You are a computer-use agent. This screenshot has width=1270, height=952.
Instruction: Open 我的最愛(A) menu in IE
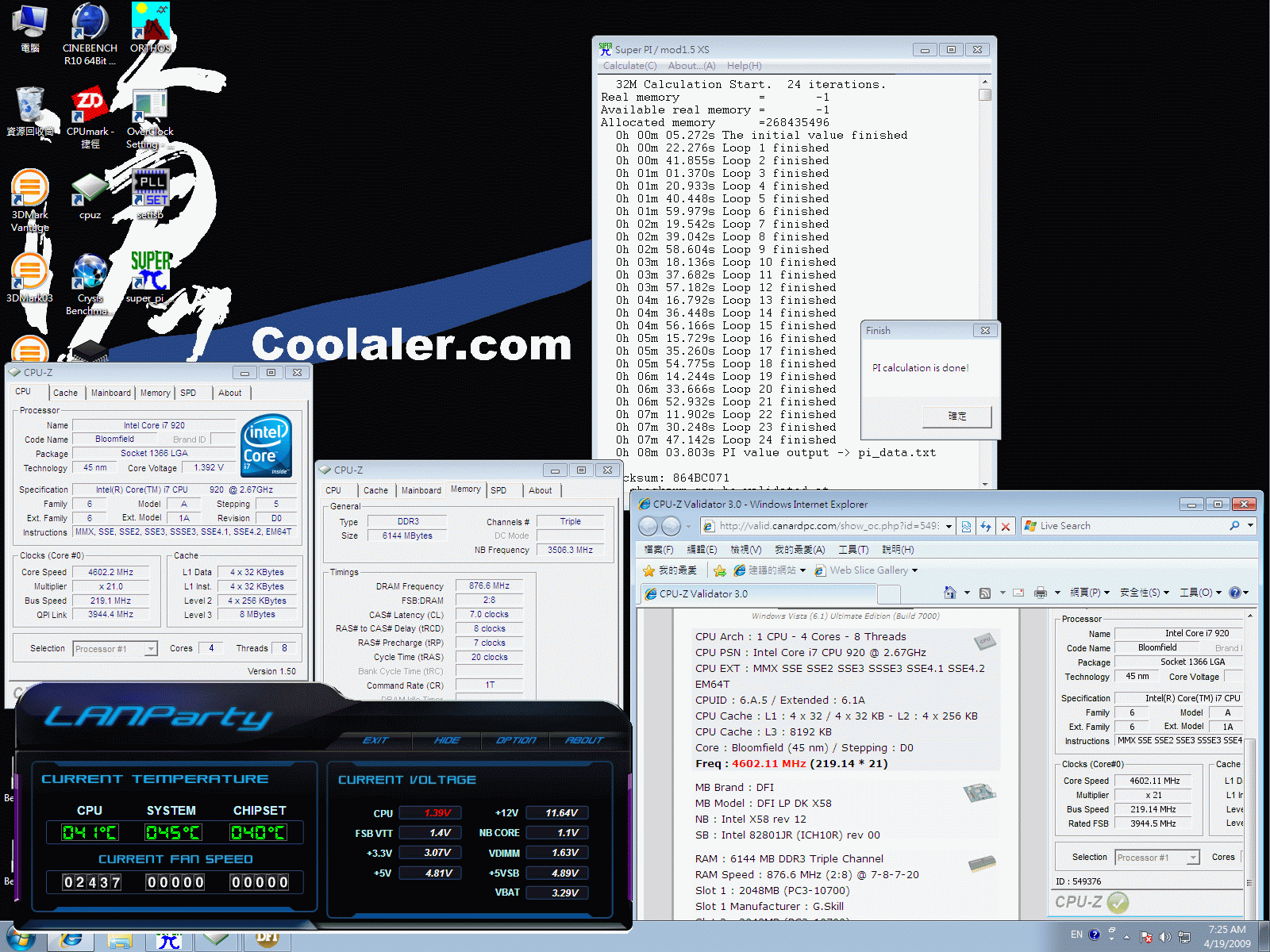[799, 549]
